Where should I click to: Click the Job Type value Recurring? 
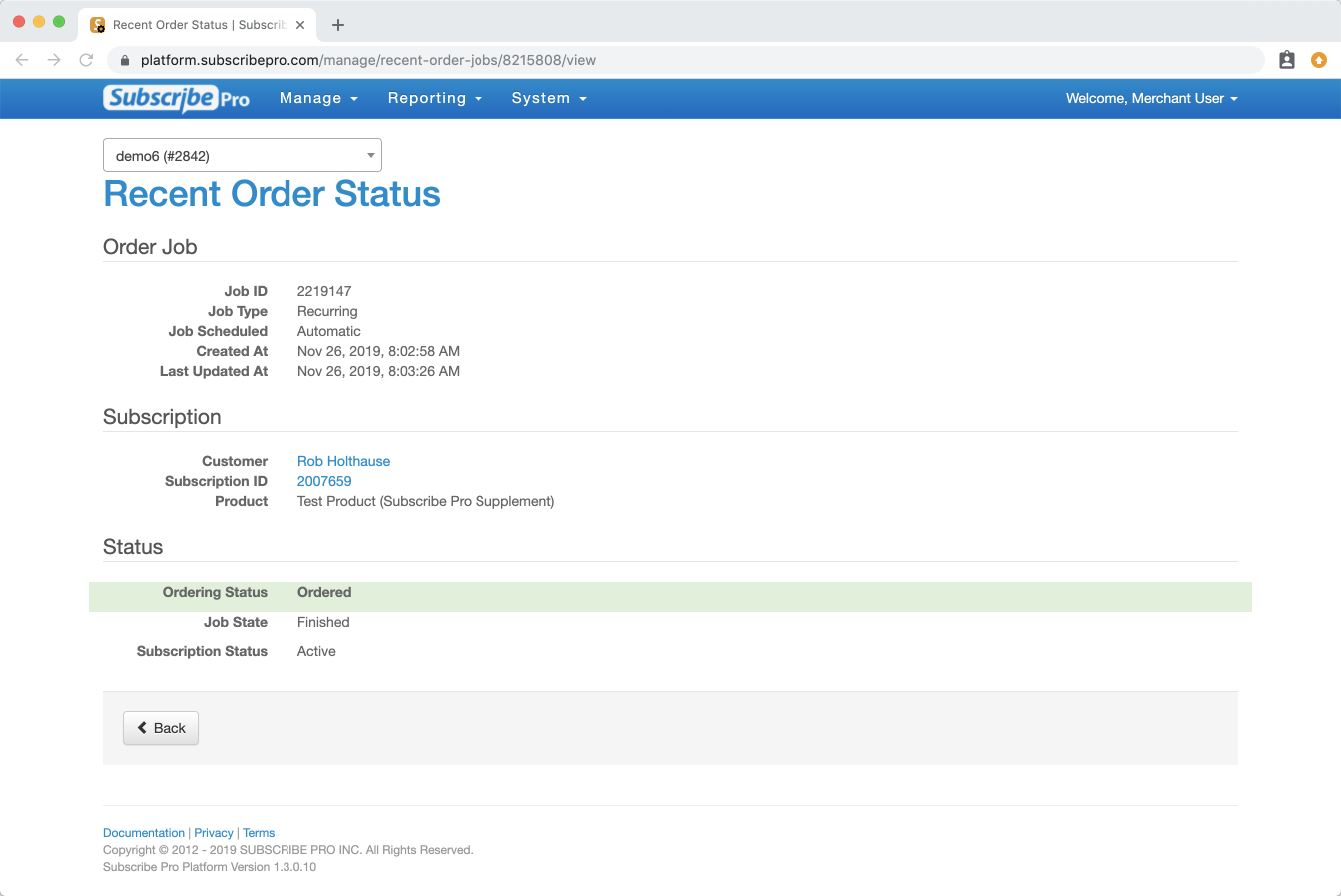[x=327, y=311]
